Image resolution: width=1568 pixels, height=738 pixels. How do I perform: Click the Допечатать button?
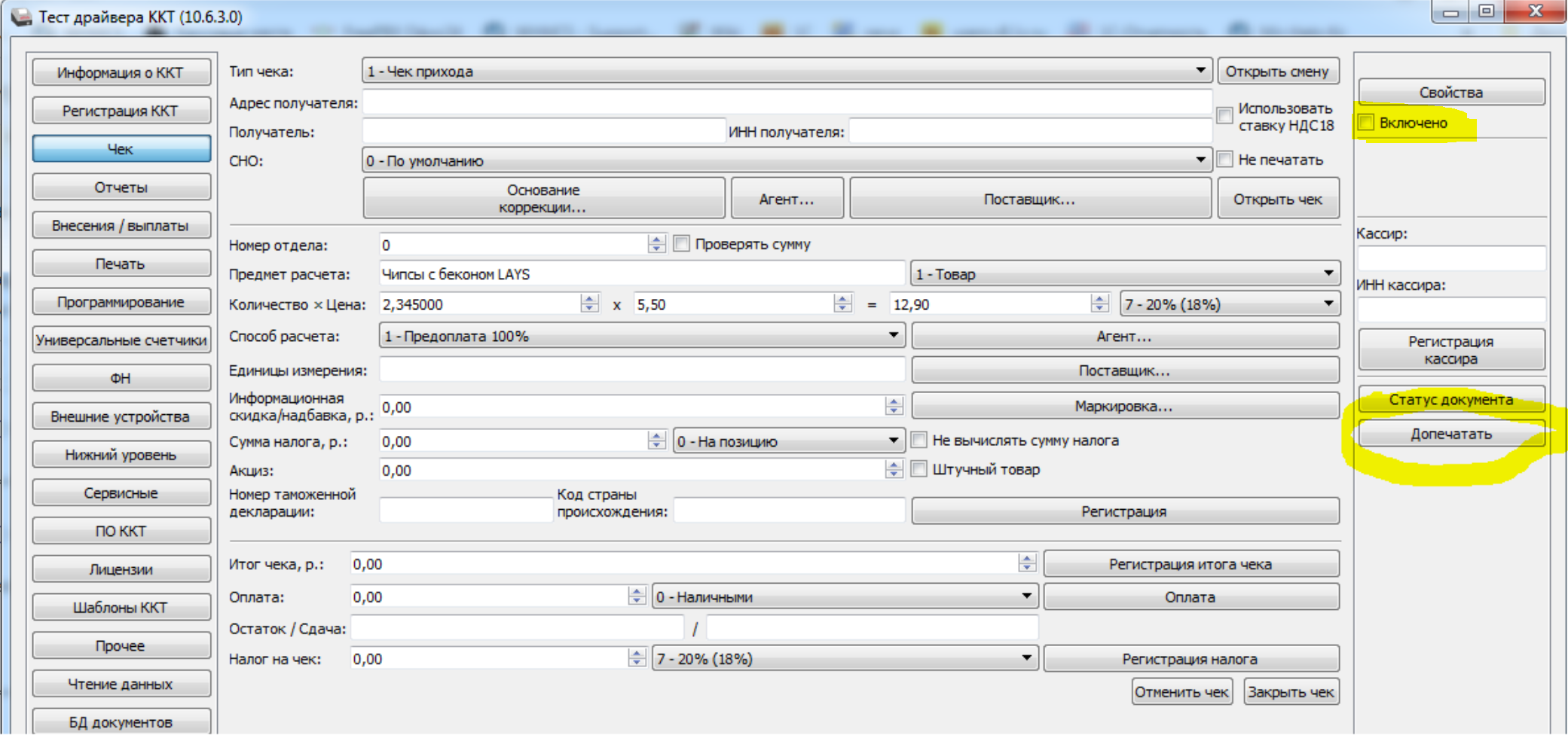coord(1450,435)
